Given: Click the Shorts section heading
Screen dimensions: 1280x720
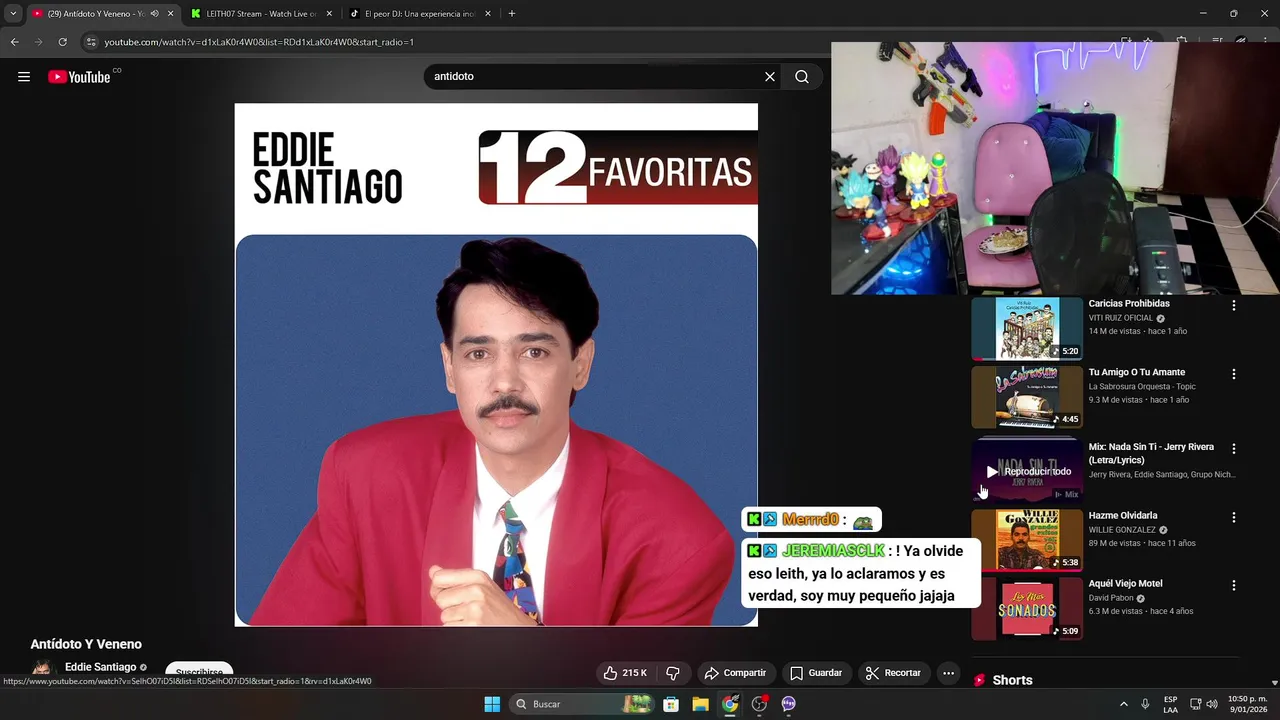Looking at the screenshot, I should (x=1012, y=680).
